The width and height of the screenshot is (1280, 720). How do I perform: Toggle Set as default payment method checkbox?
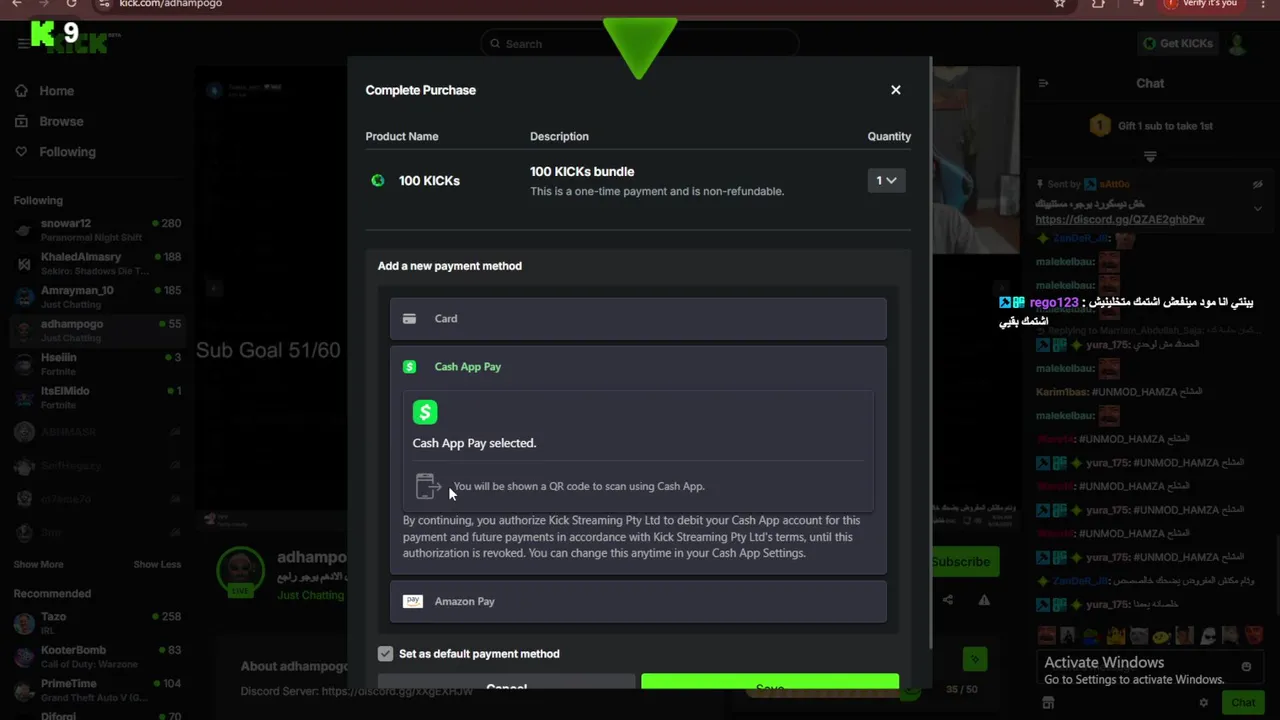coord(385,653)
